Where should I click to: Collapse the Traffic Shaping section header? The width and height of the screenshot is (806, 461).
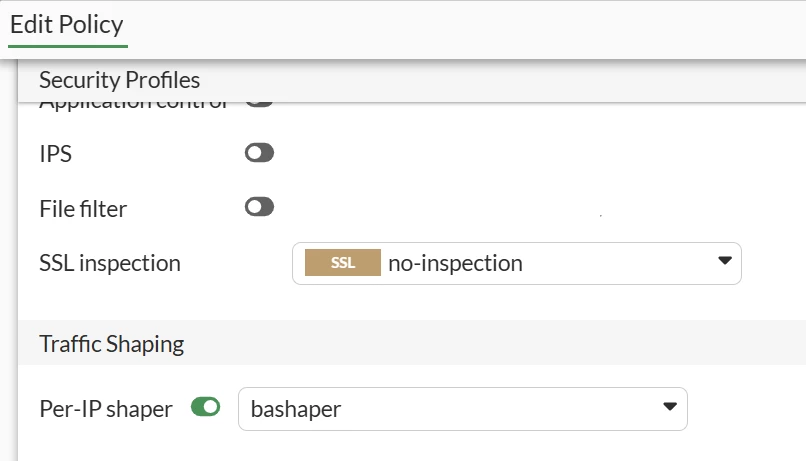point(412,343)
